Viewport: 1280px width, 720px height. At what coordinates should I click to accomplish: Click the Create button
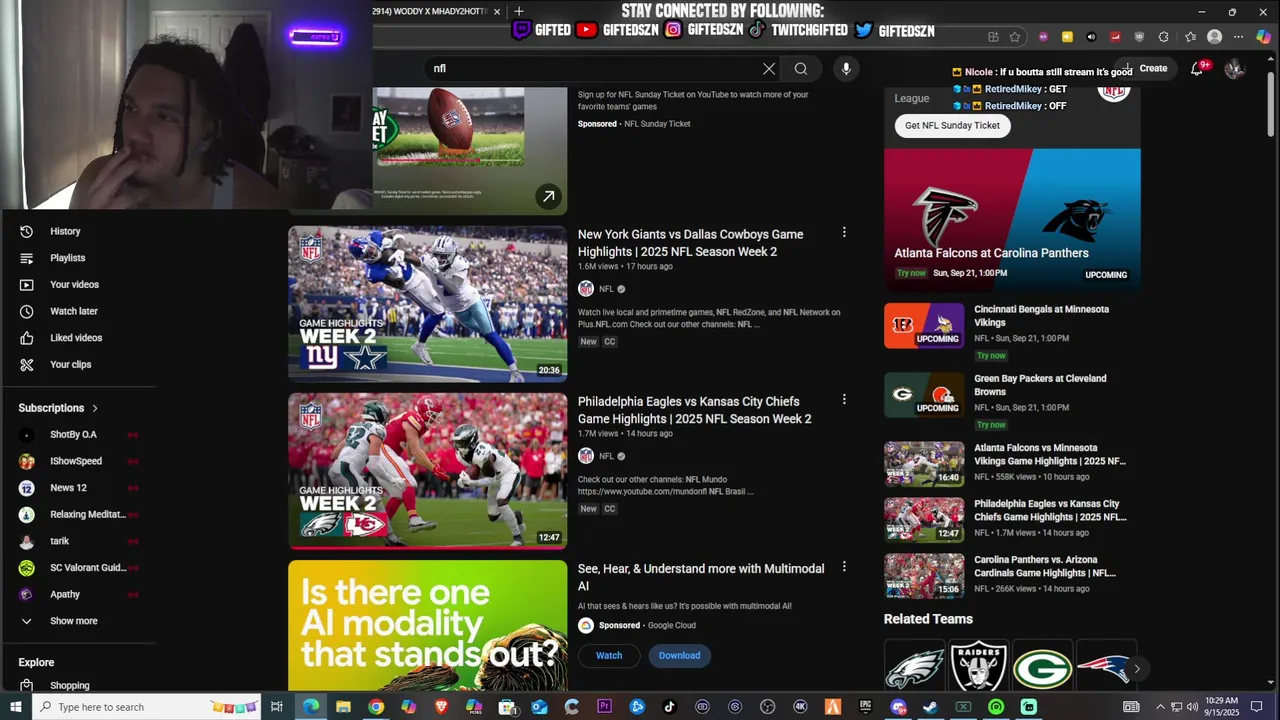(1145, 68)
